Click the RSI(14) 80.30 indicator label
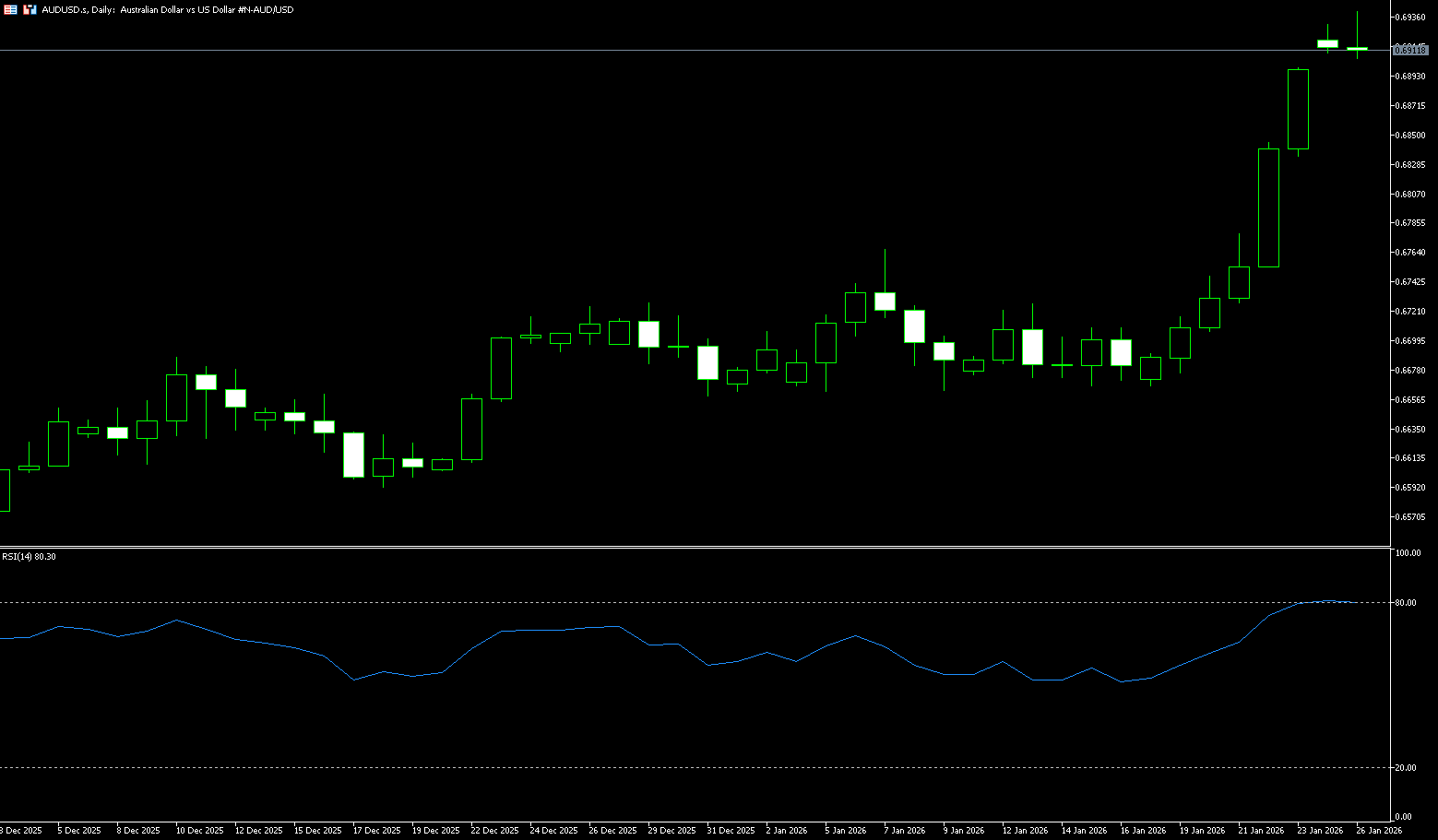The width and height of the screenshot is (1438, 840). tap(29, 556)
